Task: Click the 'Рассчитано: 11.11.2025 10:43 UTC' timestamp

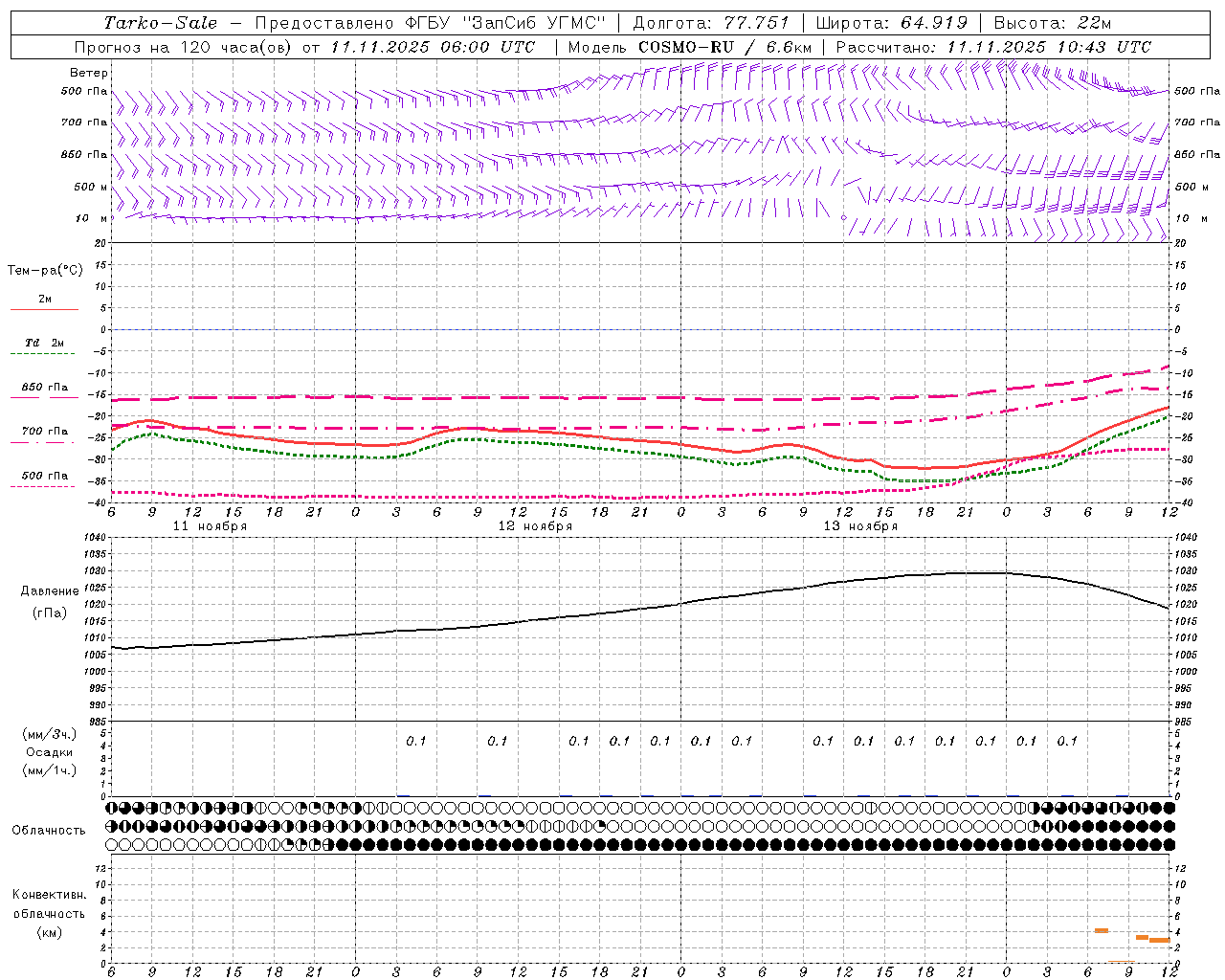Action: [x=993, y=47]
